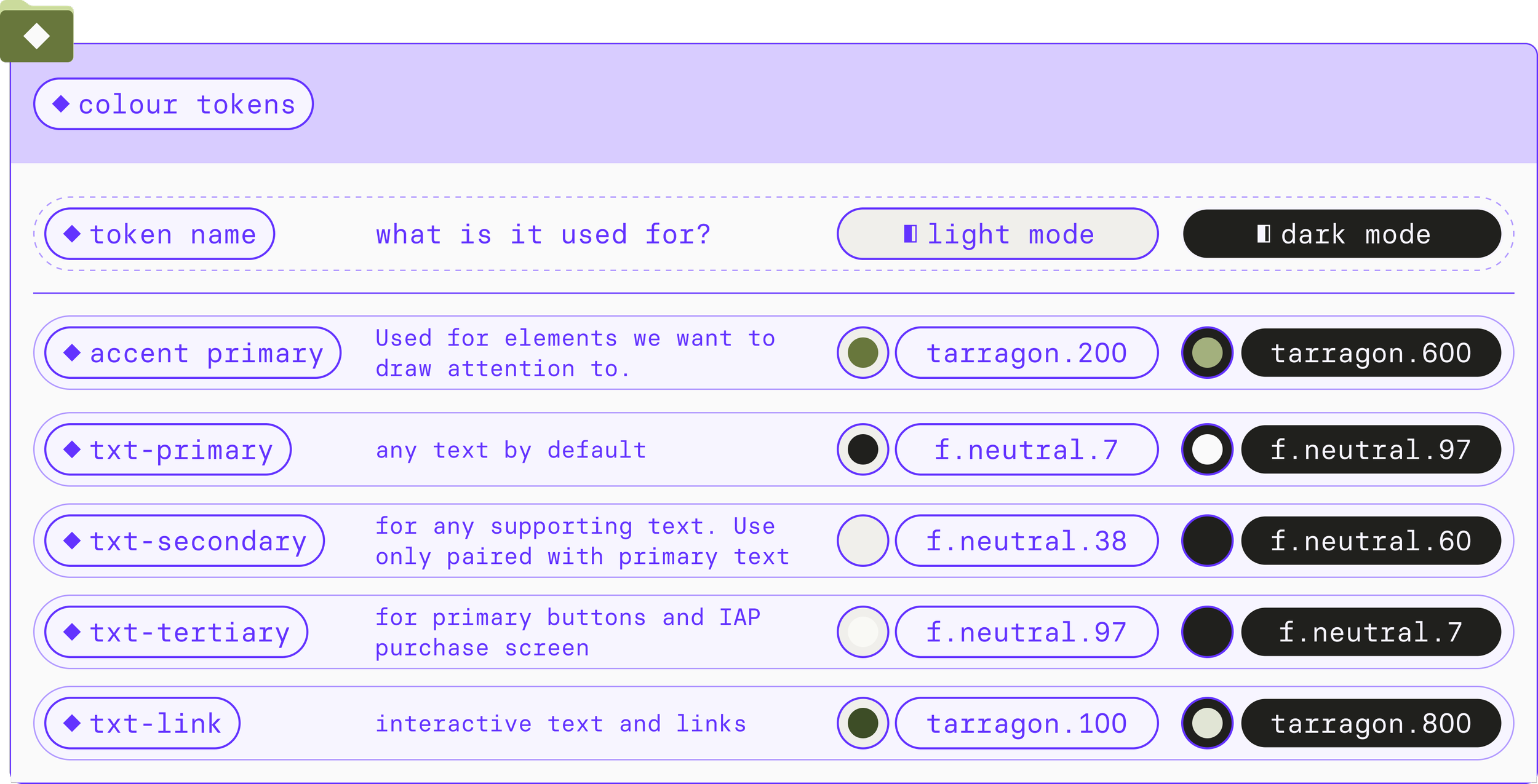Click the txt-link token name pill
Screen dimensions: 1538x784
click(x=142, y=723)
